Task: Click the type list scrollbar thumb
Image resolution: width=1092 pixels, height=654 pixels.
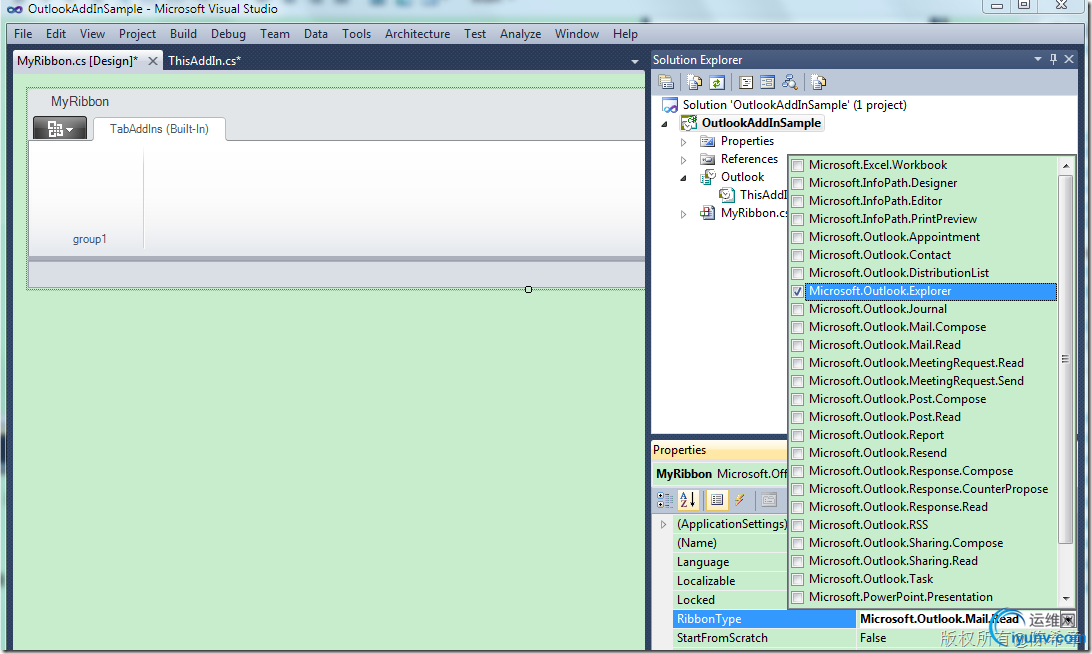Action: pyautogui.click(x=1066, y=359)
